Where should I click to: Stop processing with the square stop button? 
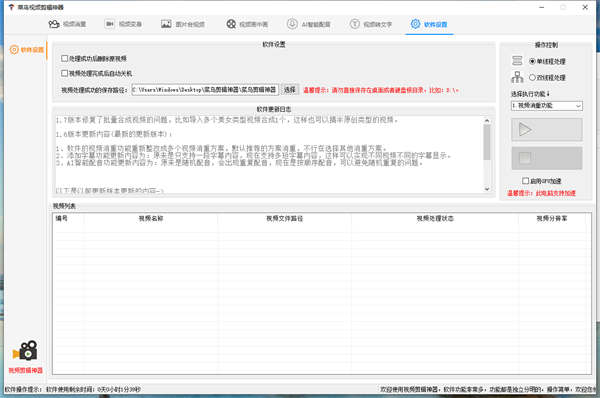[x=547, y=158]
